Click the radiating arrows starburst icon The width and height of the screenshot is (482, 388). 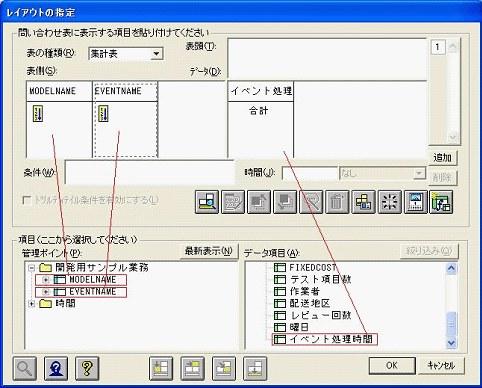pos(390,202)
